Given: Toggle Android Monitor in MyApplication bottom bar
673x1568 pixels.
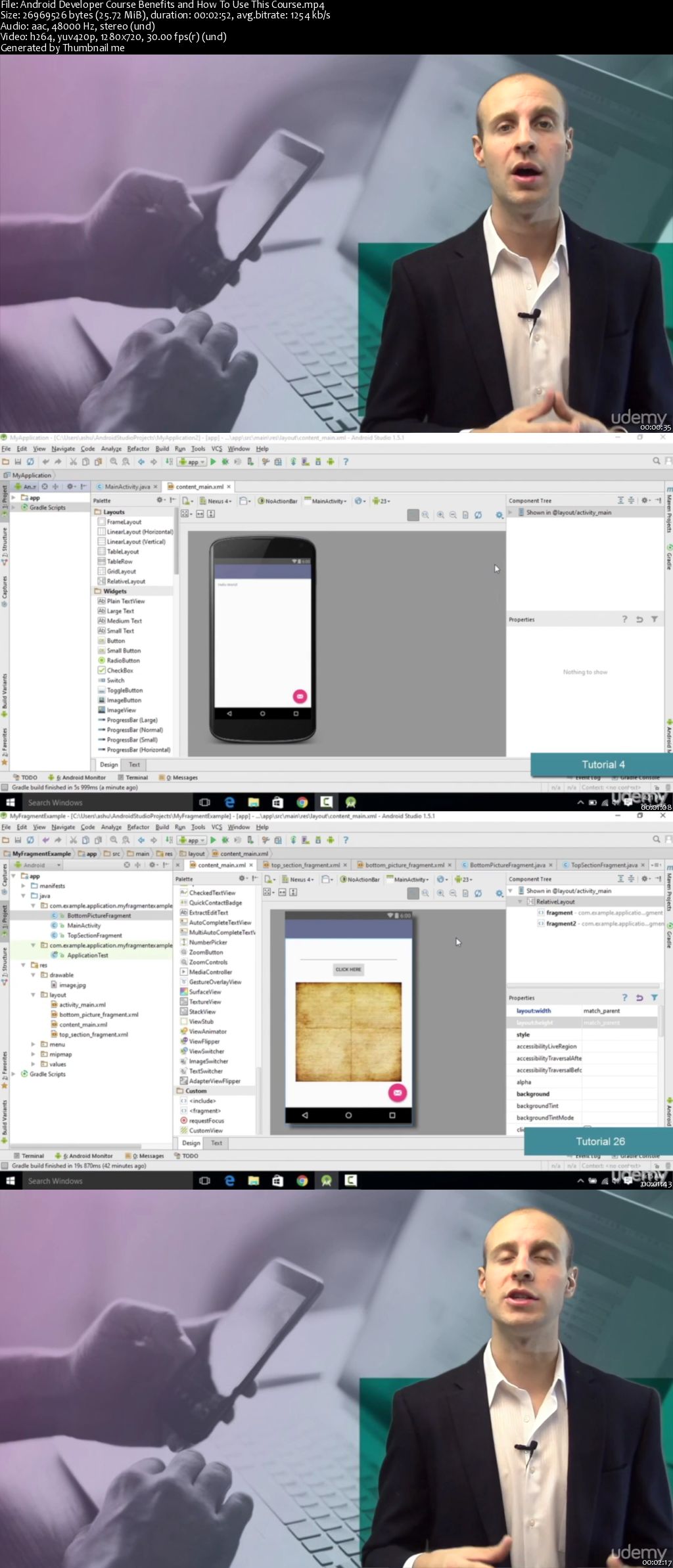Looking at the screenshot, I should tap(77, 778).
